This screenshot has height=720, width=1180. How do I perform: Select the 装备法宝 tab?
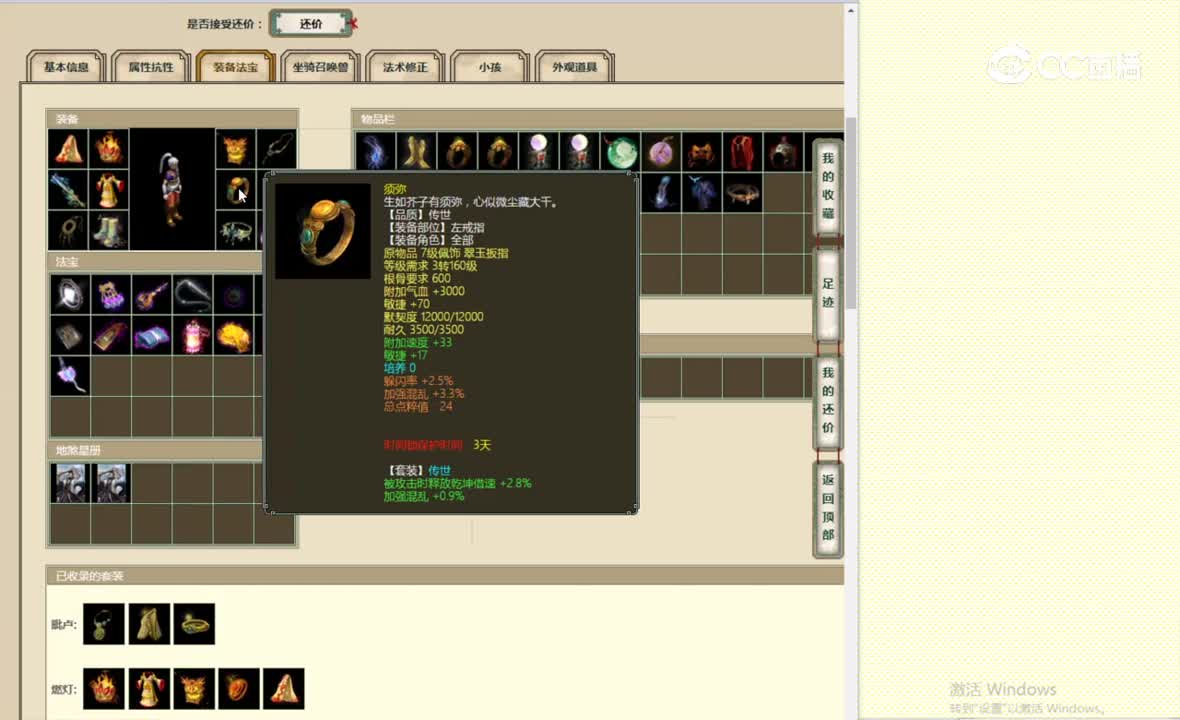click(236, 67)
